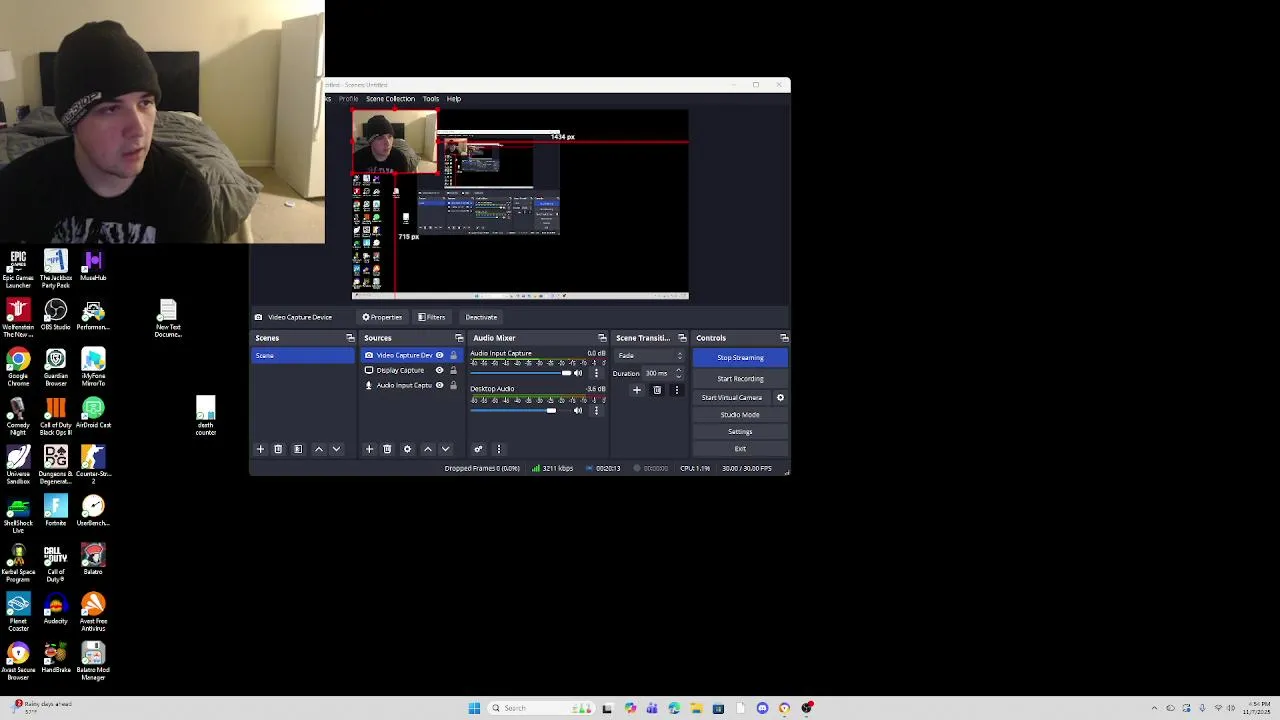Open virtual camera settings gear
This screenshot has height=720, width=1280.
(780, 398)
